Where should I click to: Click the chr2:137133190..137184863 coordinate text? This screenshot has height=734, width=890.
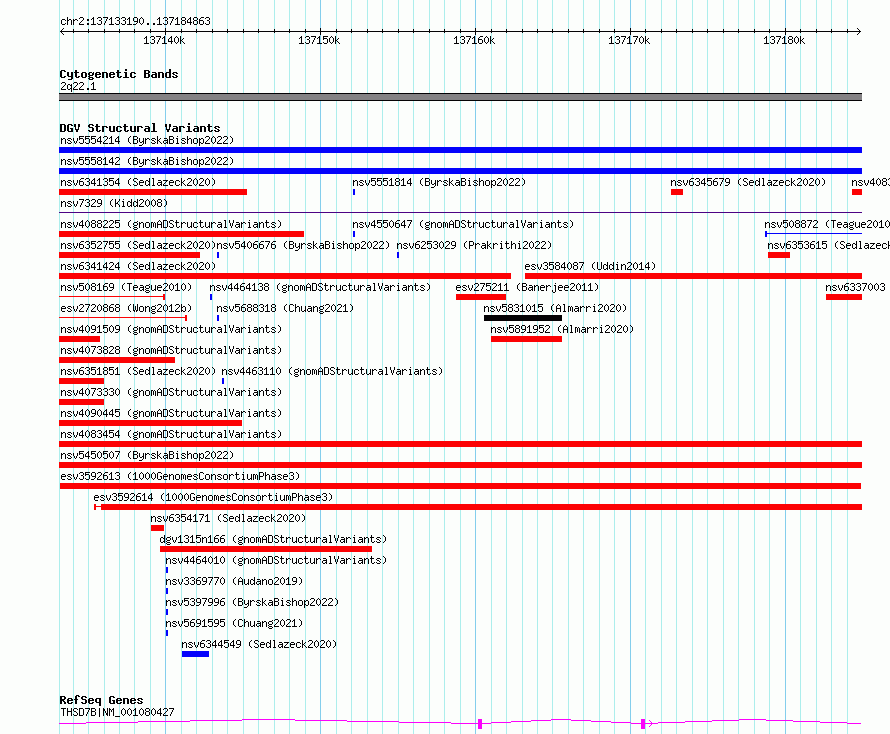tap(135, 21)
